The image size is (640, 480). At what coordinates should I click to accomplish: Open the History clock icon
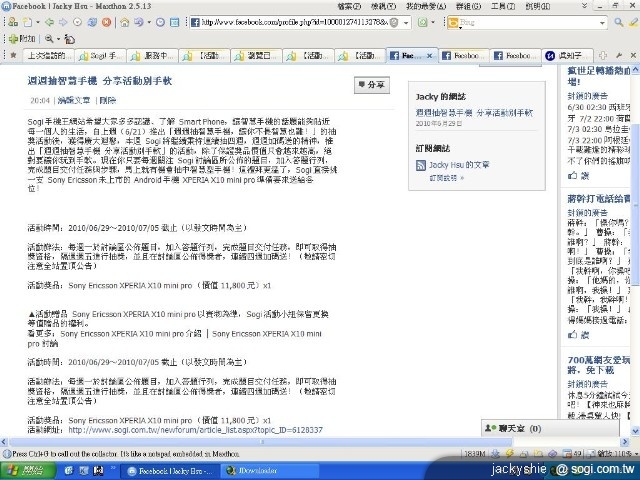pyautogui.click(x=160, y=22)
